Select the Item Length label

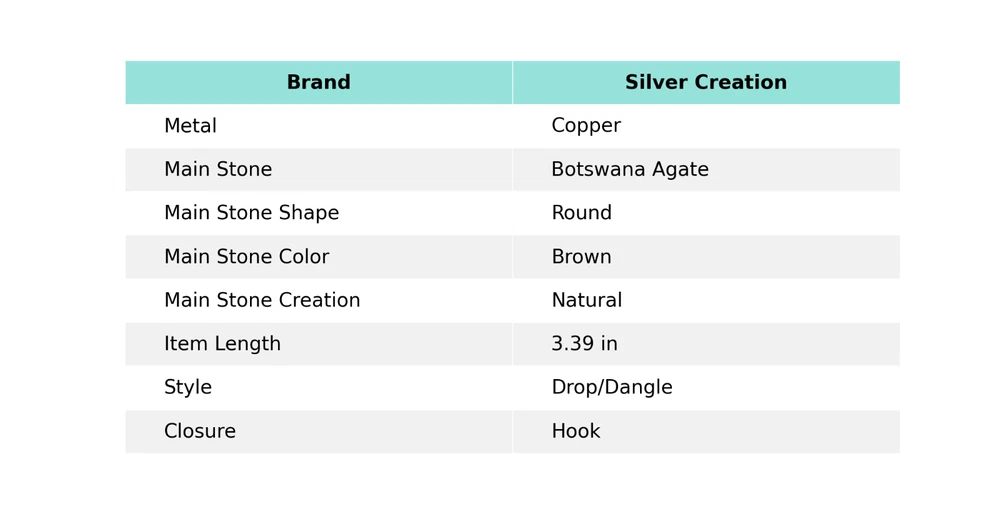222,344
